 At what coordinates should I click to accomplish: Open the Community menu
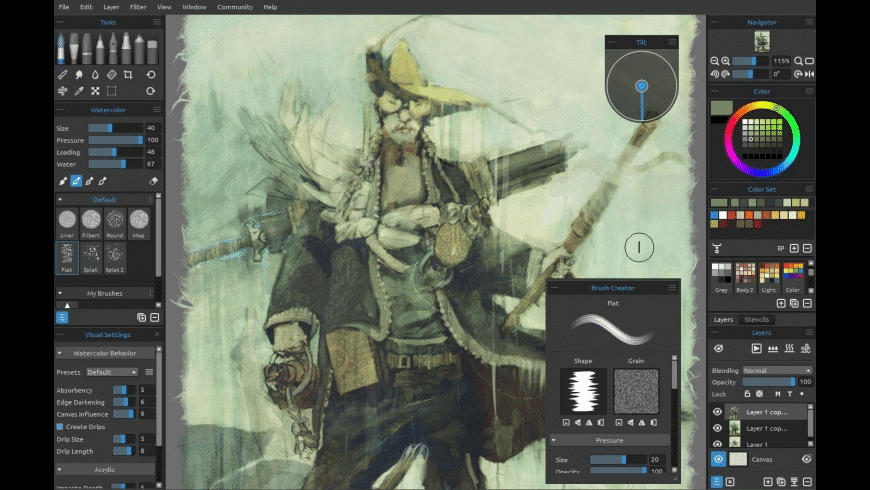[235, 7]
